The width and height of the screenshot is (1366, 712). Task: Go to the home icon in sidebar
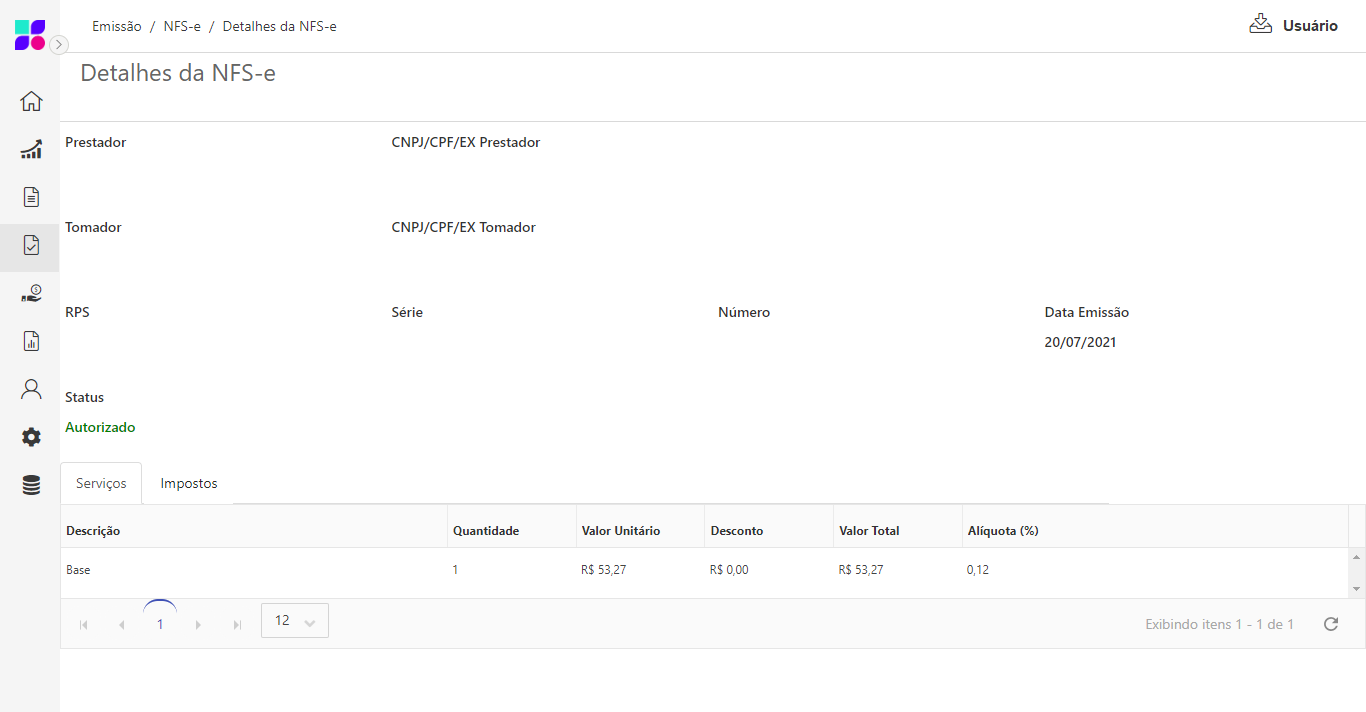coord(31,101)
